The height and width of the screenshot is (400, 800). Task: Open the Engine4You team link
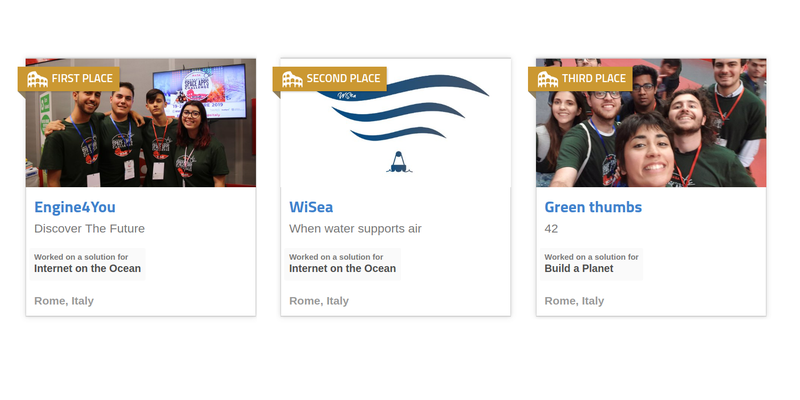[x=74, y=207]
